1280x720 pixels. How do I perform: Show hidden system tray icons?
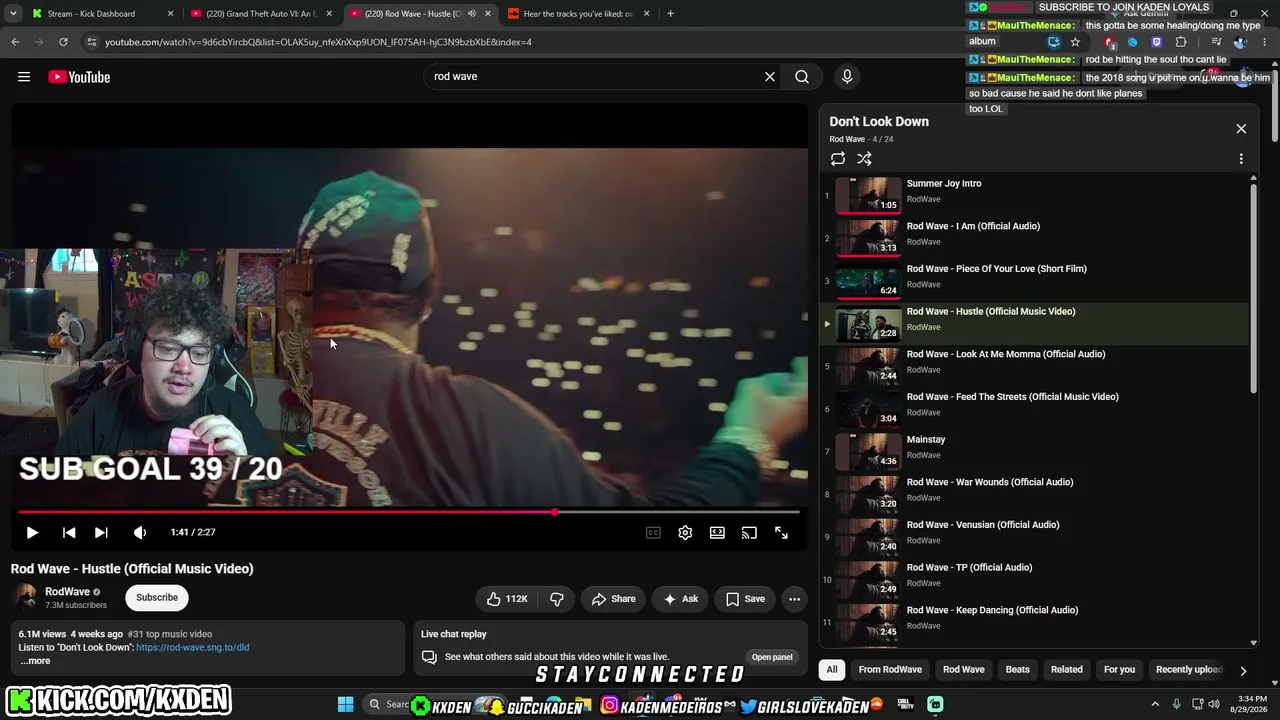tap(1155, 705)
